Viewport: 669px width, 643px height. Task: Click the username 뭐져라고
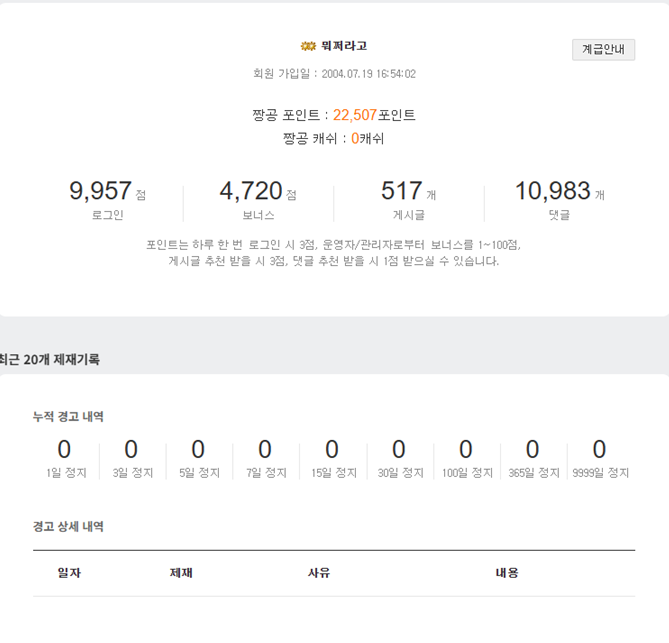[344, 46]
